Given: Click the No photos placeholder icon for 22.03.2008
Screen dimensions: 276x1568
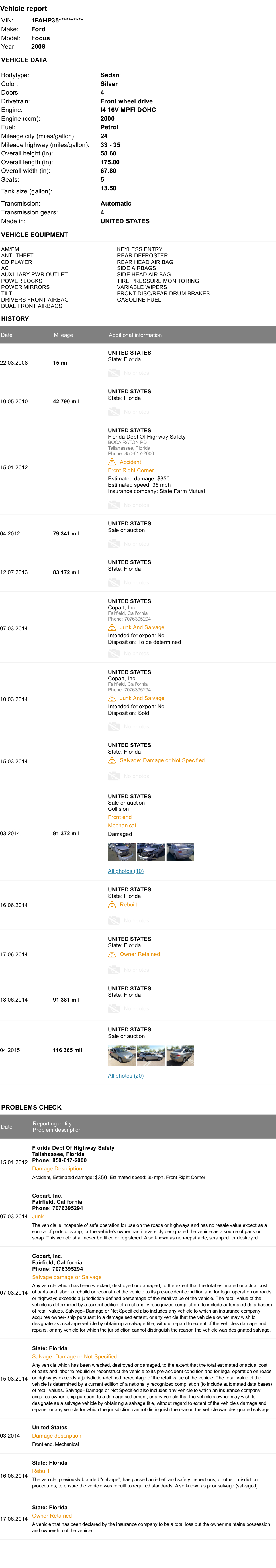Looking at the screenshot, I should click(x=114, y=372).
